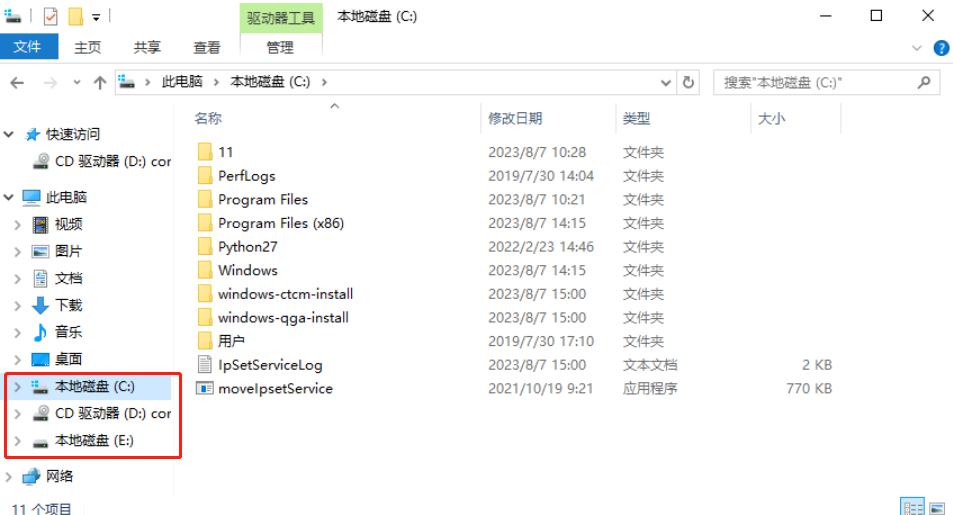
Task: Select CD 驱动器 (D:) under 此电脑
Action: pyautogui.click(x=112, y=413)
